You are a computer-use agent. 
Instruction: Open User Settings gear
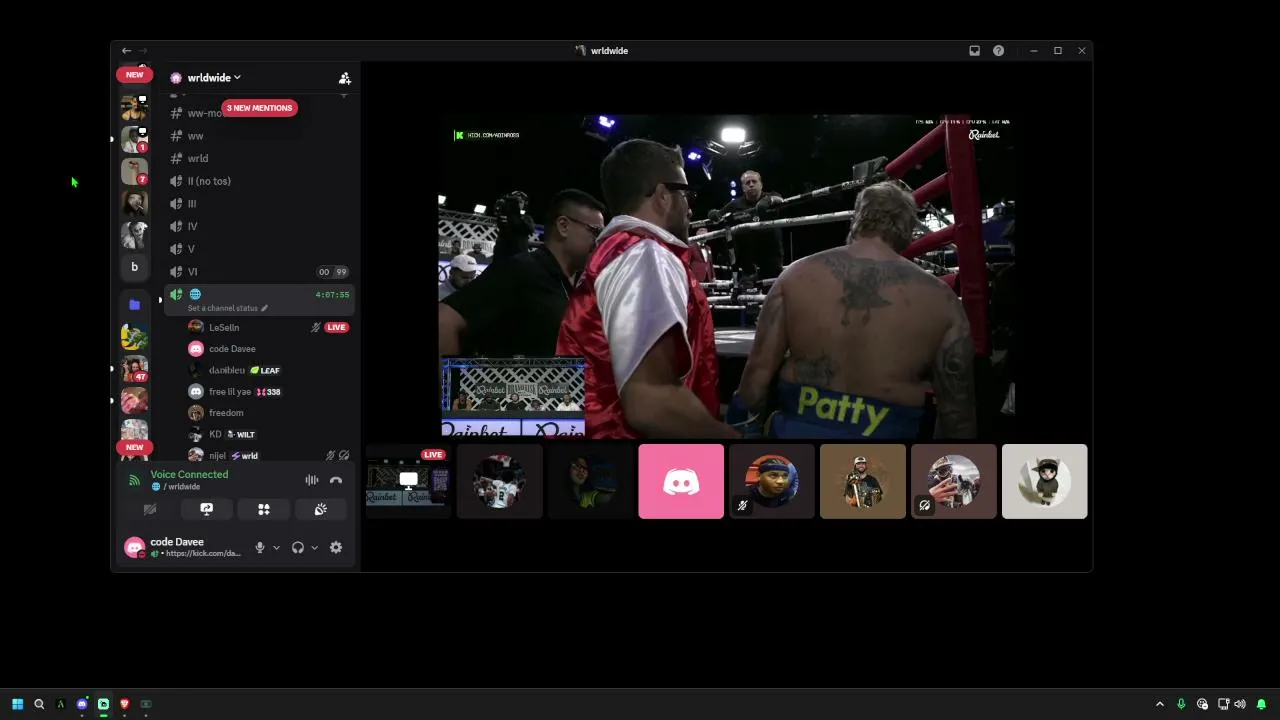[x=336, y=548]
